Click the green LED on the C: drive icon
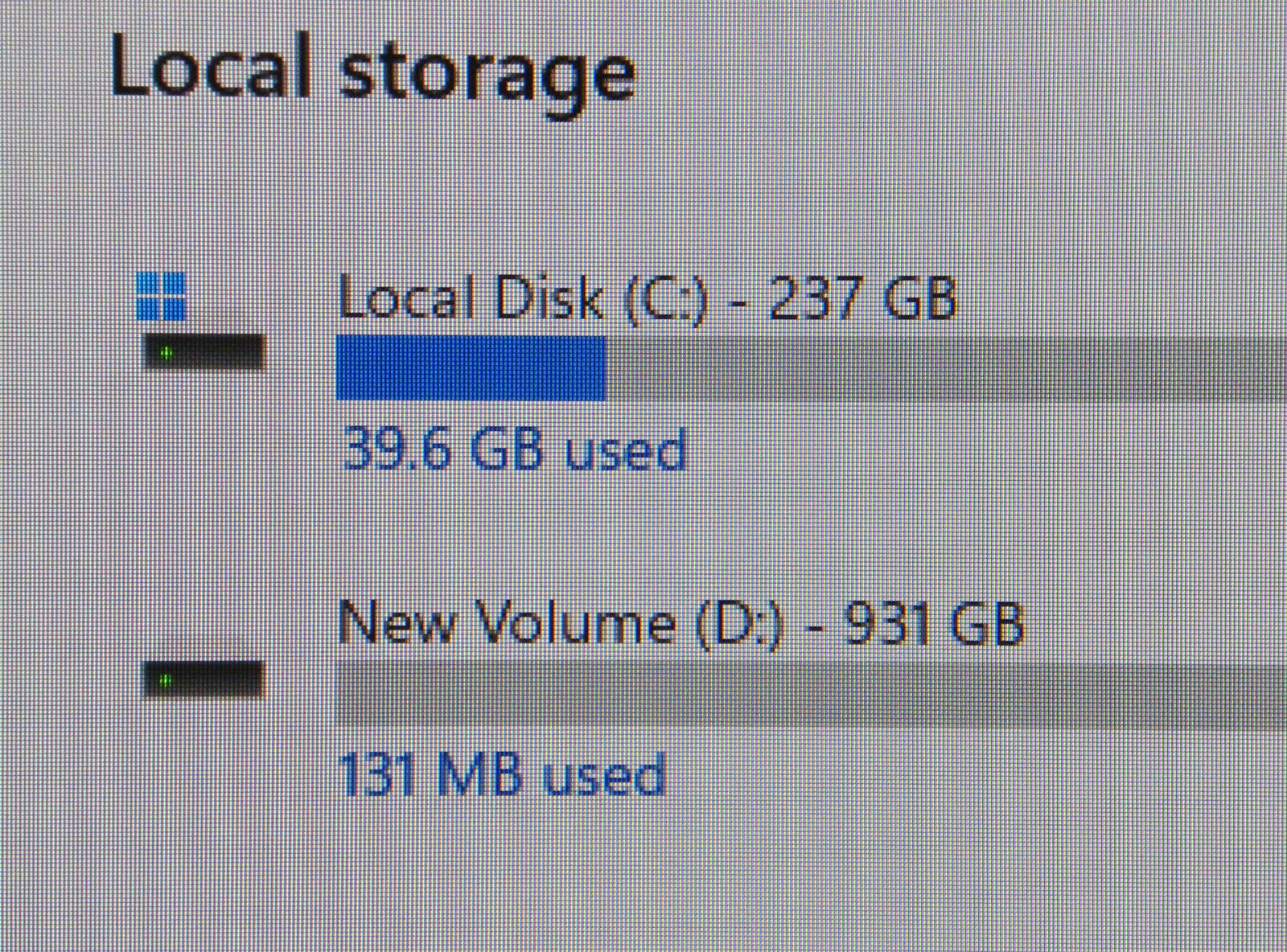This screenshot has height=952, width=1287. pos(166,352)
